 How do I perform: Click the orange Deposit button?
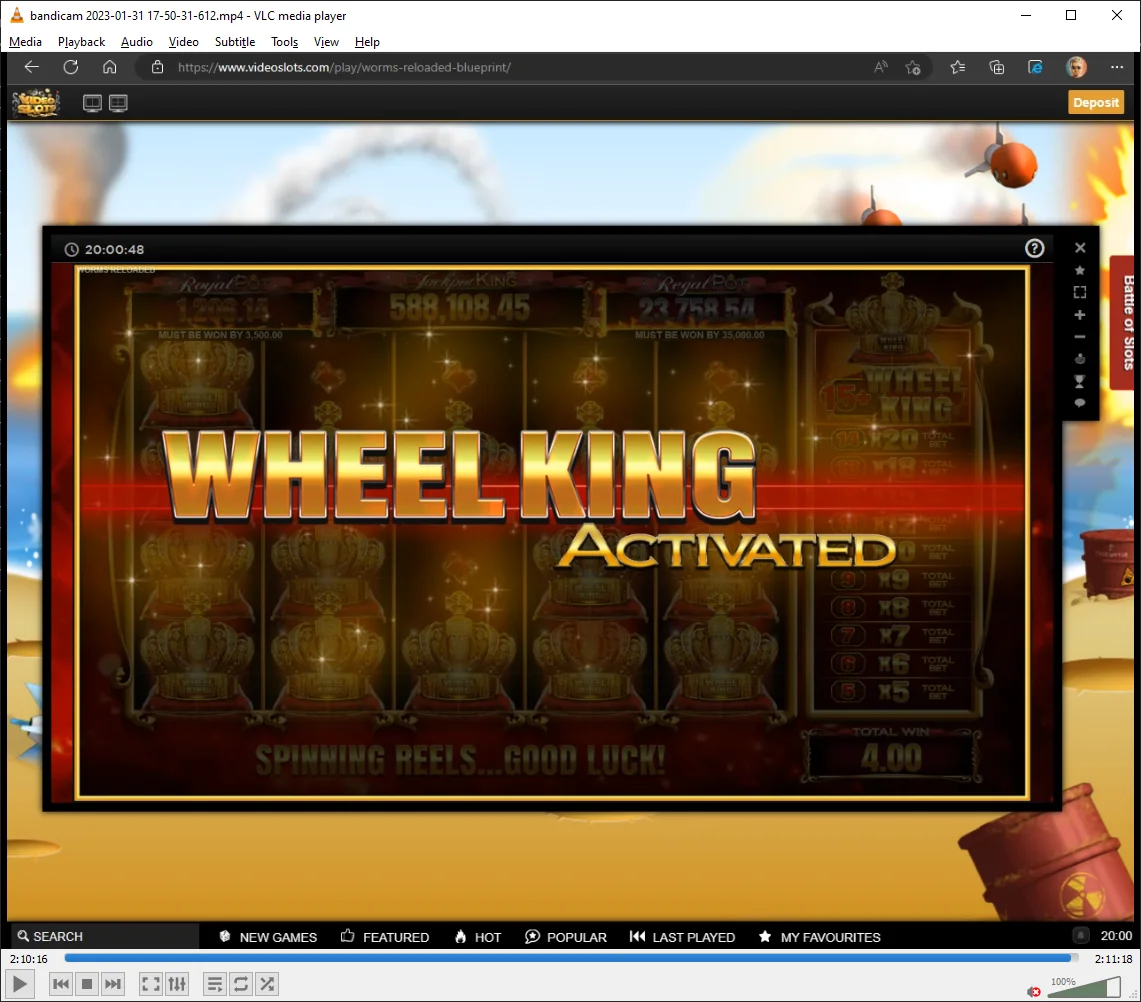tap(1095, 103)
